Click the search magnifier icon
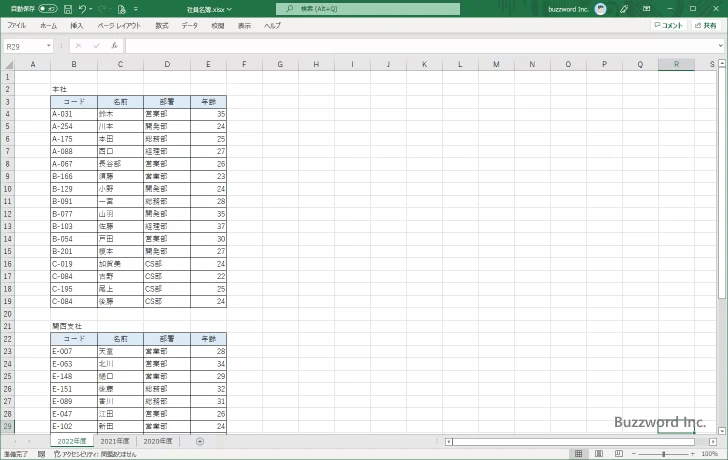Viewport: 728px width, 460px height. click(290, 9)
